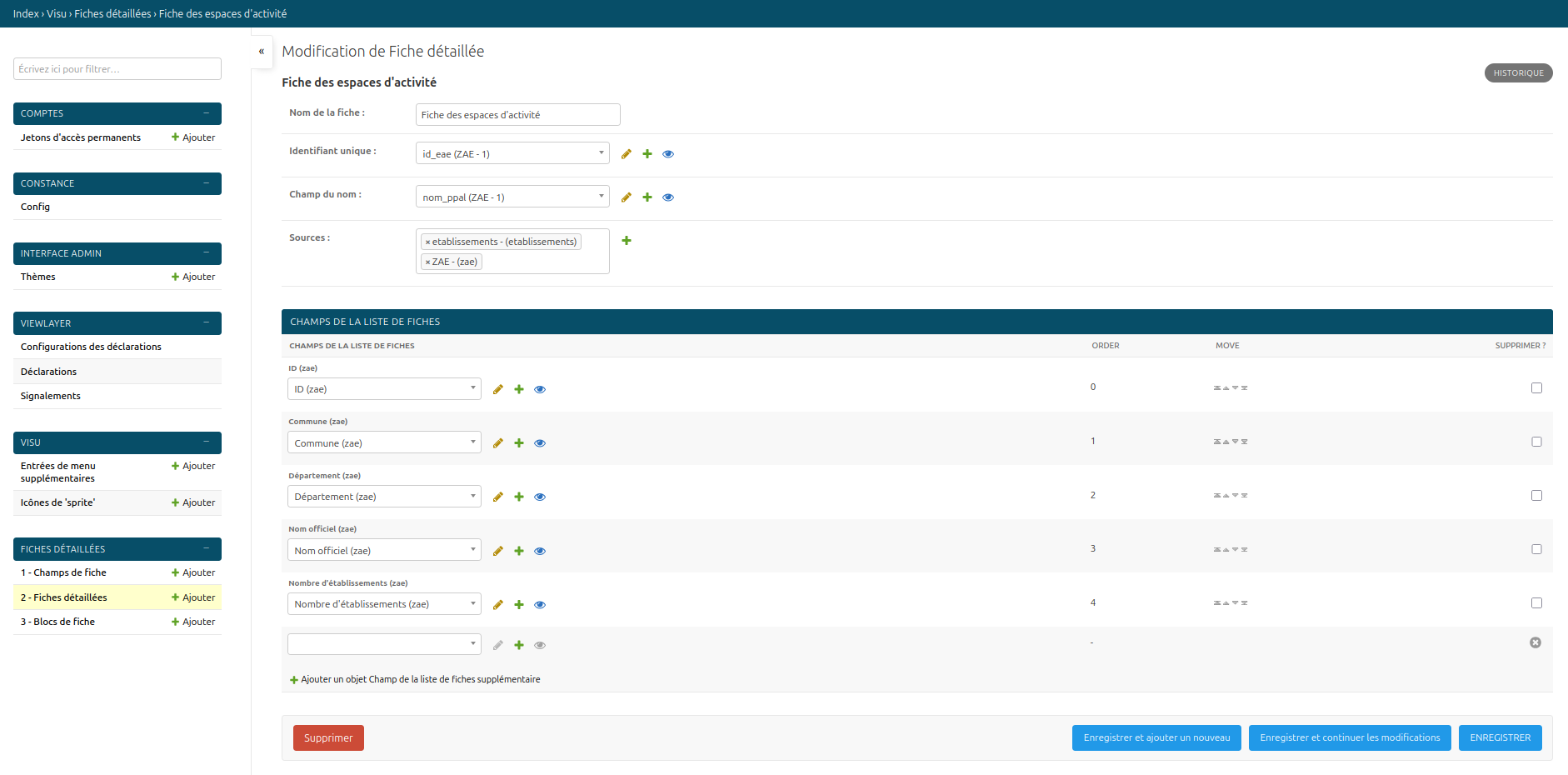Screen dimensions: 1568x775
Task: Check the Supprimer box for Commune (zae)
Action: 1536,442
